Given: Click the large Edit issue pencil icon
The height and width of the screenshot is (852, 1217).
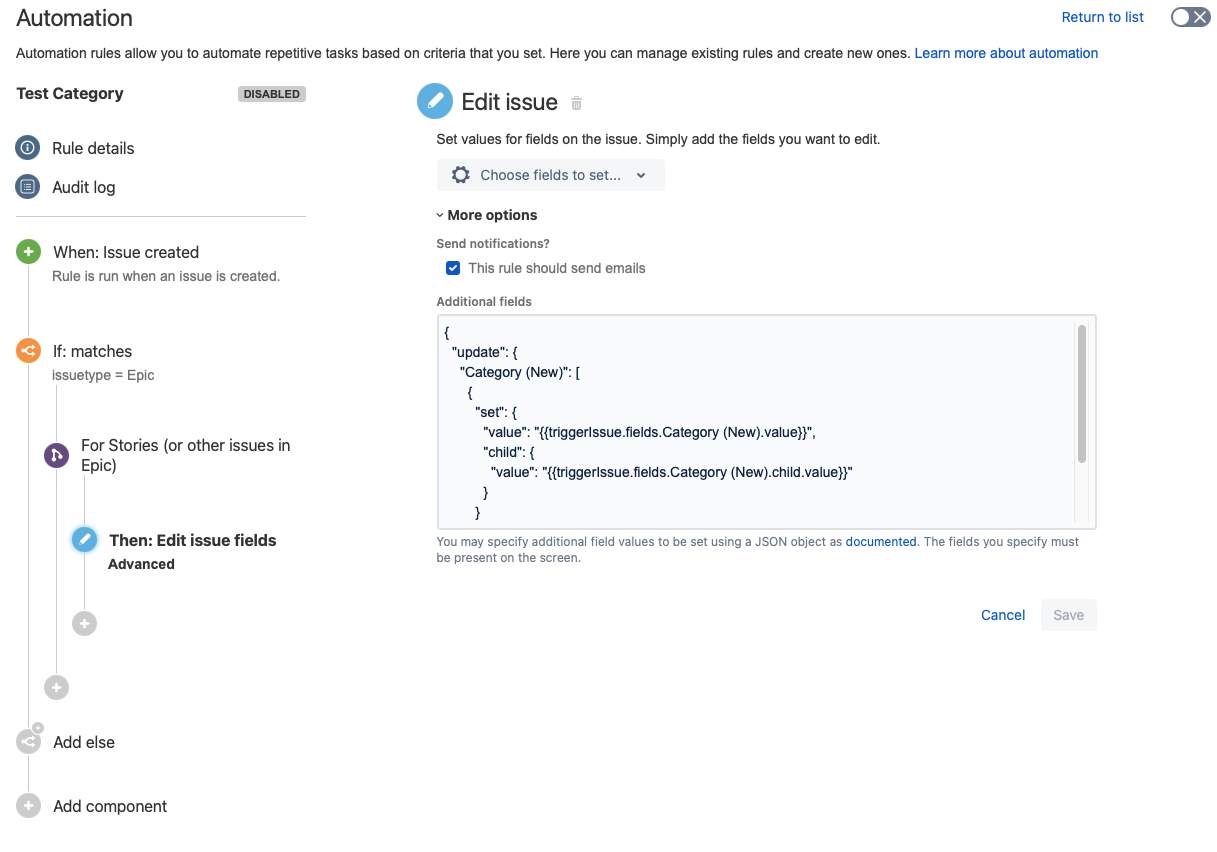Looking at the screenshot, I should (x=434, y=101).
